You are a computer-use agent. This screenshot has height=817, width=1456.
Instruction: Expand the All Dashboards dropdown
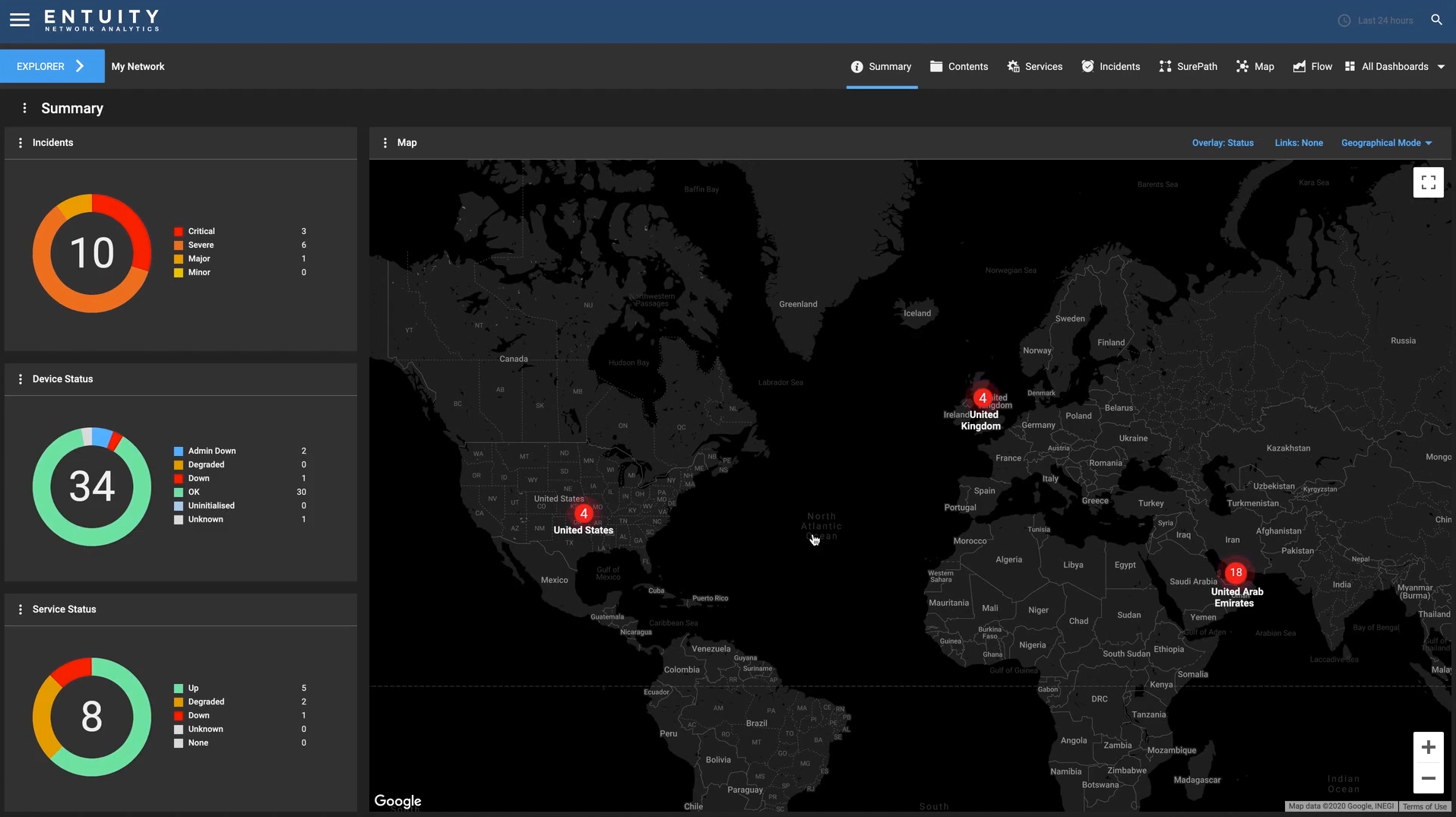point(1394,67)
